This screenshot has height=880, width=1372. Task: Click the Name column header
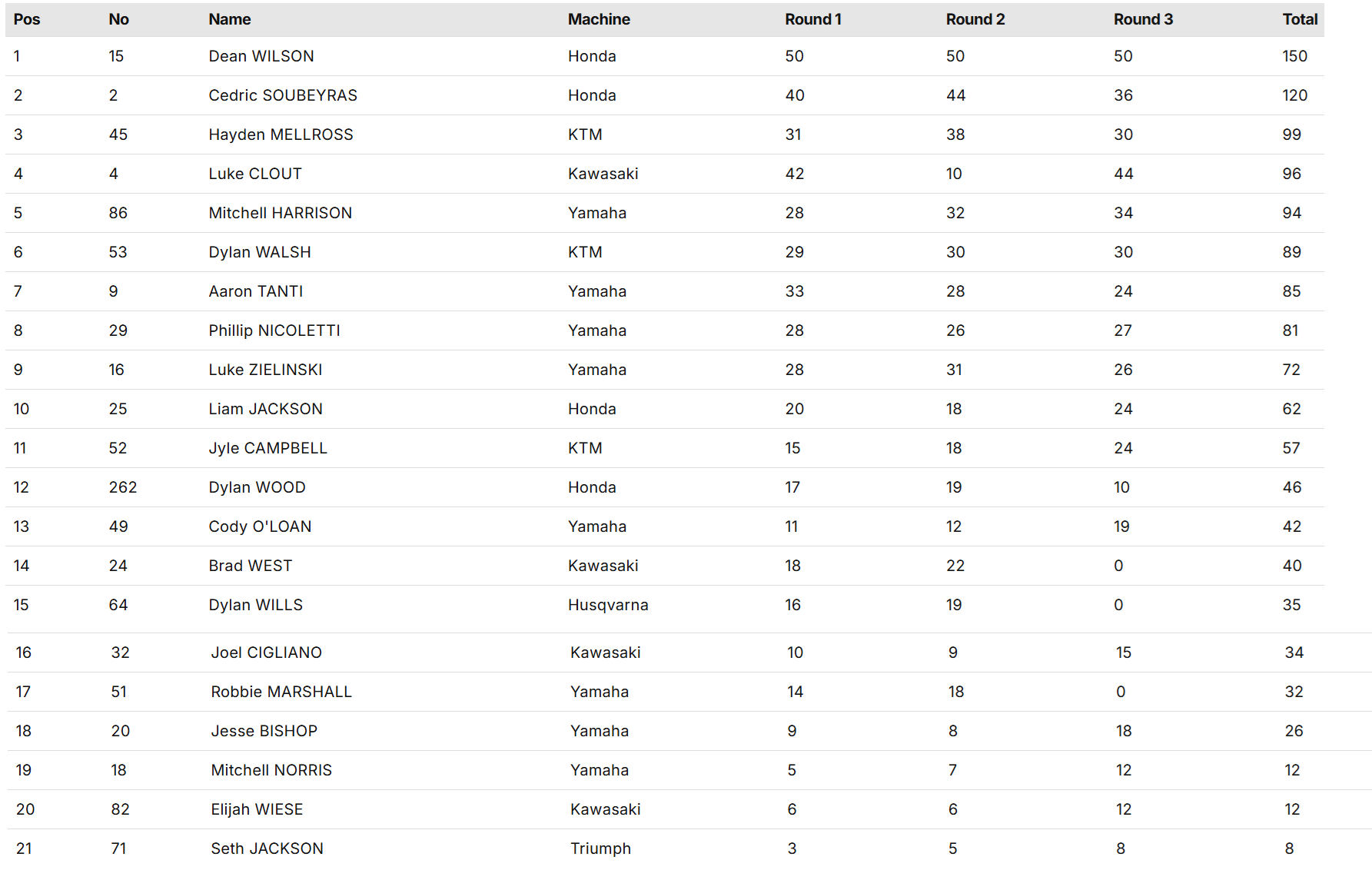[230, 20]
